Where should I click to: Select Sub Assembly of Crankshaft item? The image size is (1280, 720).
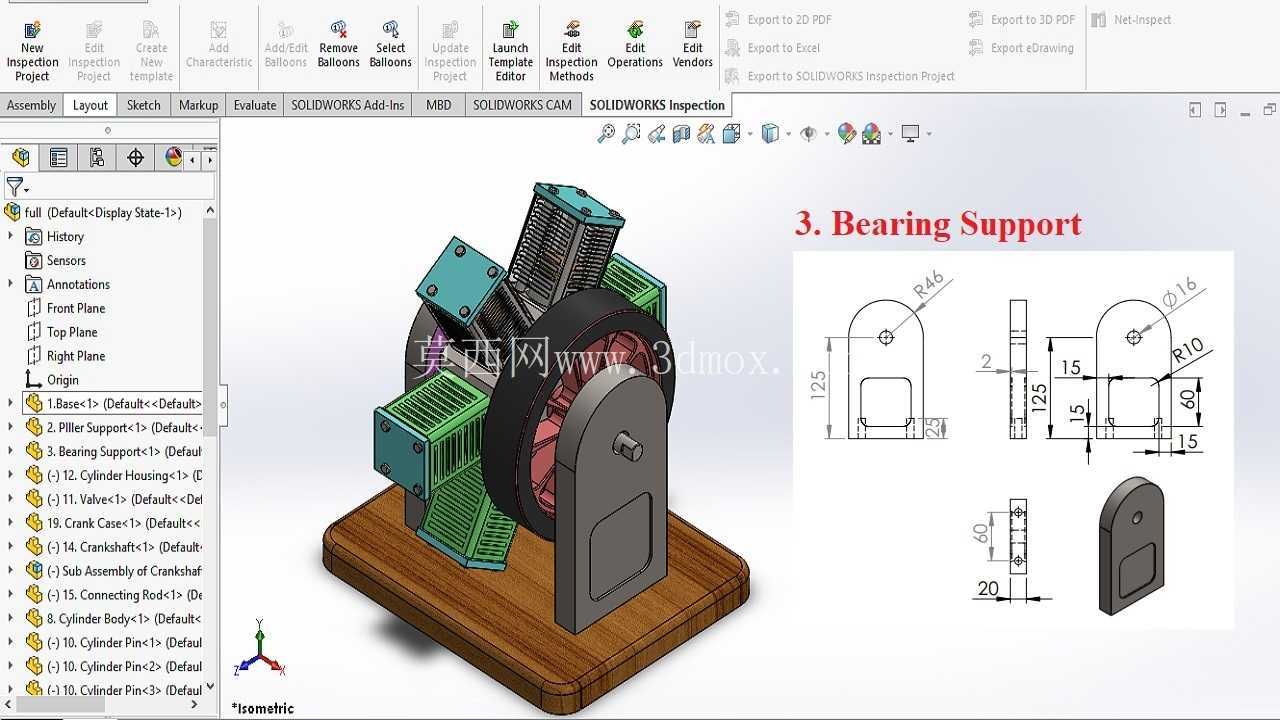click(113, 571)
